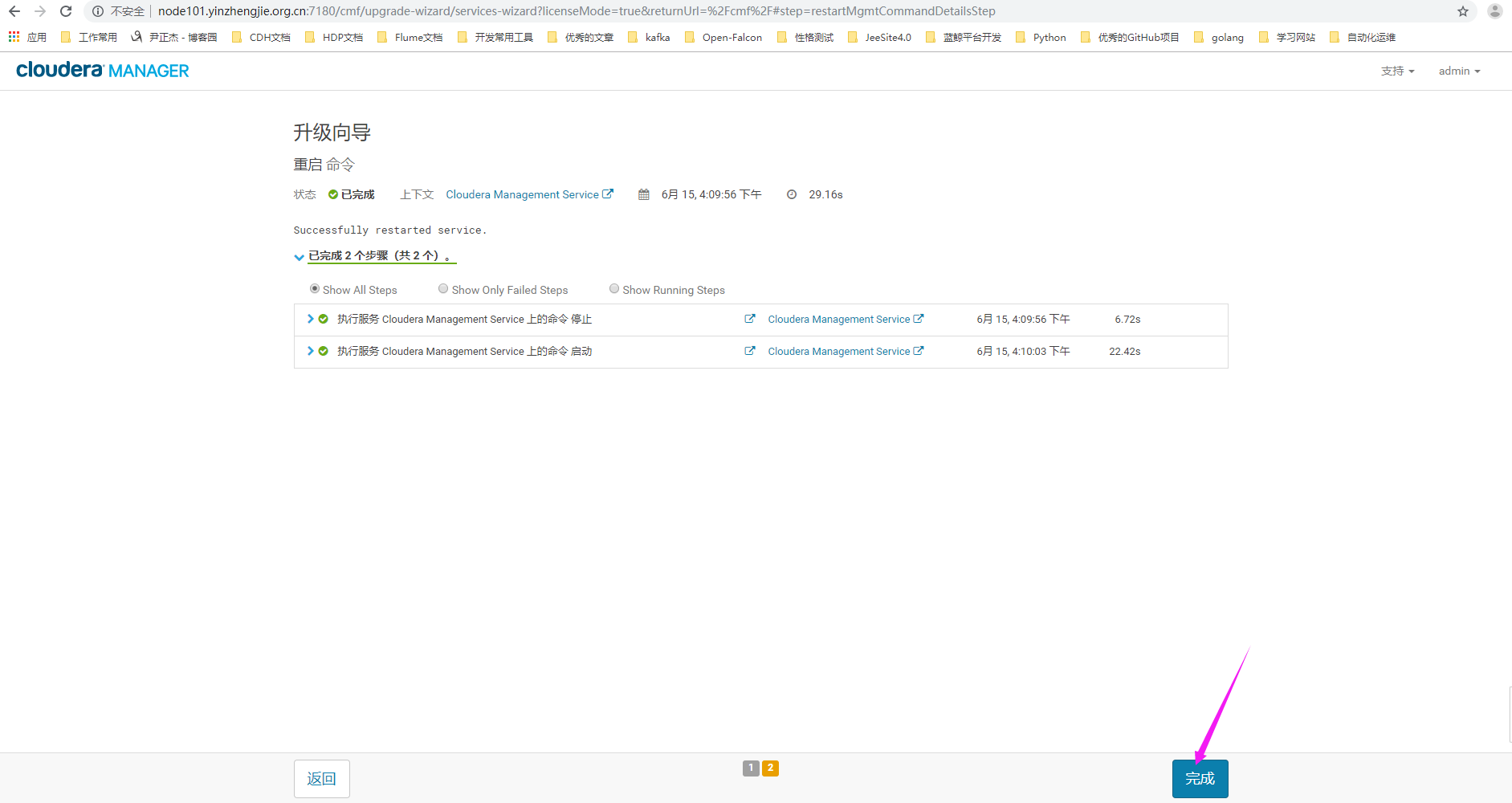1512x803 pixels.
Task: Open the 性能测试 bookmark folder
Action: point(805,37)
